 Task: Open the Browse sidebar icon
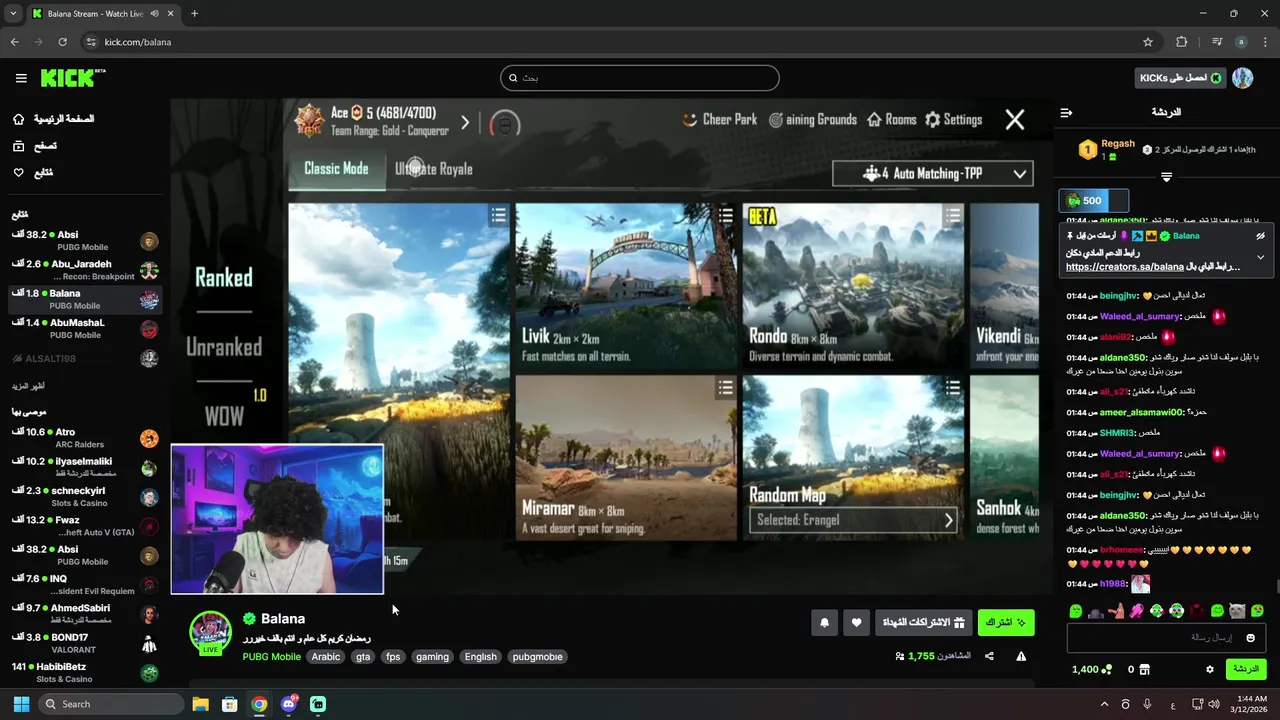pos(18,146)
